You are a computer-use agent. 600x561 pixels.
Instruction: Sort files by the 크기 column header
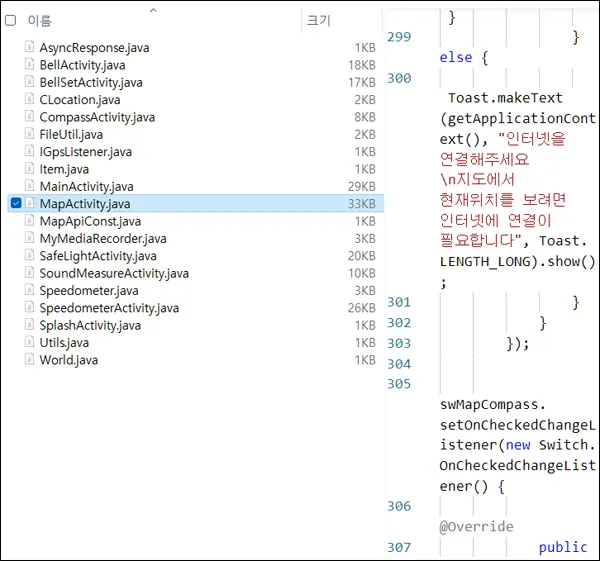coord(318,20)
